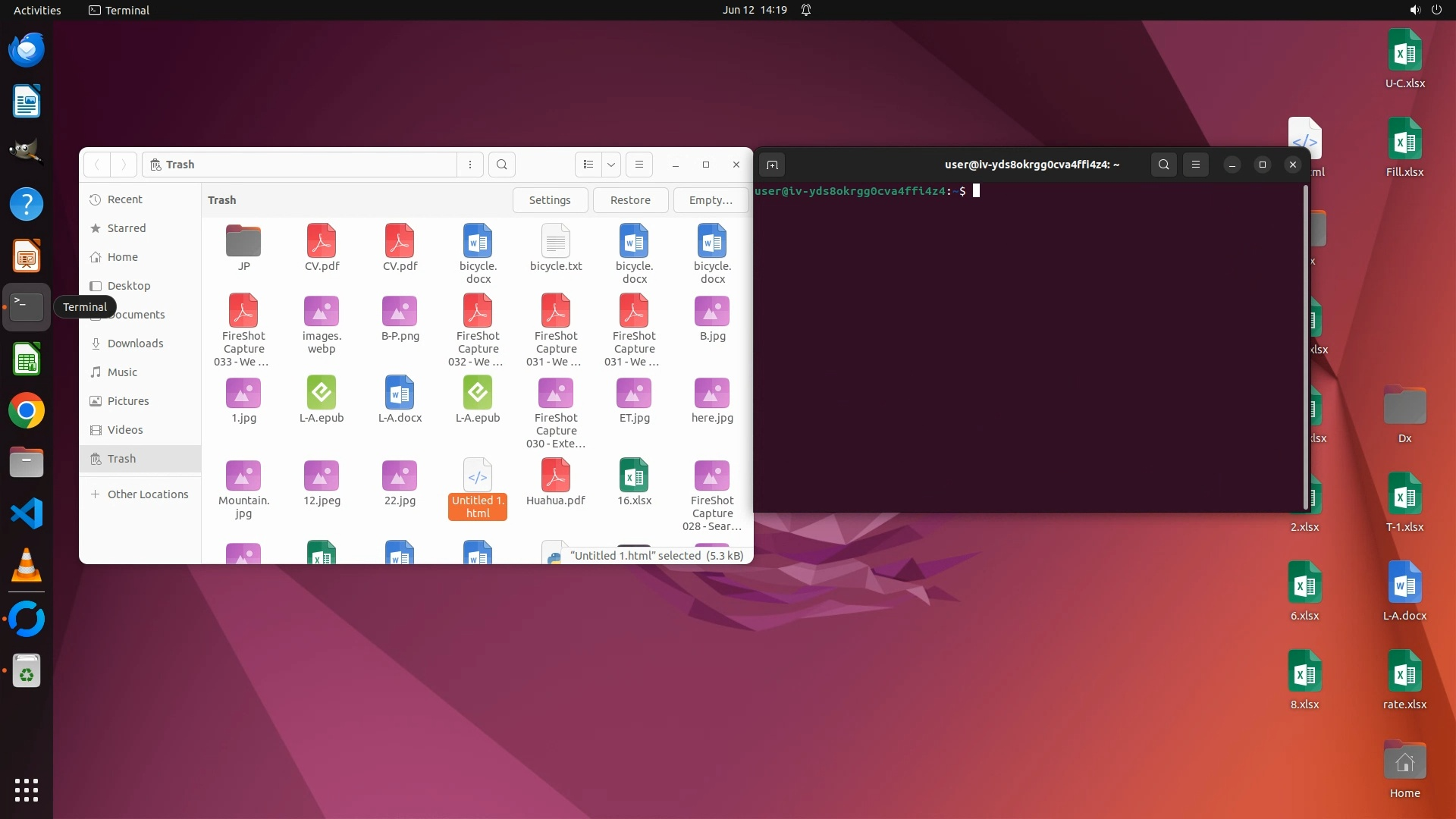
Task: Toggle the notification bell in top bar
Action: [x=806, y=10]
